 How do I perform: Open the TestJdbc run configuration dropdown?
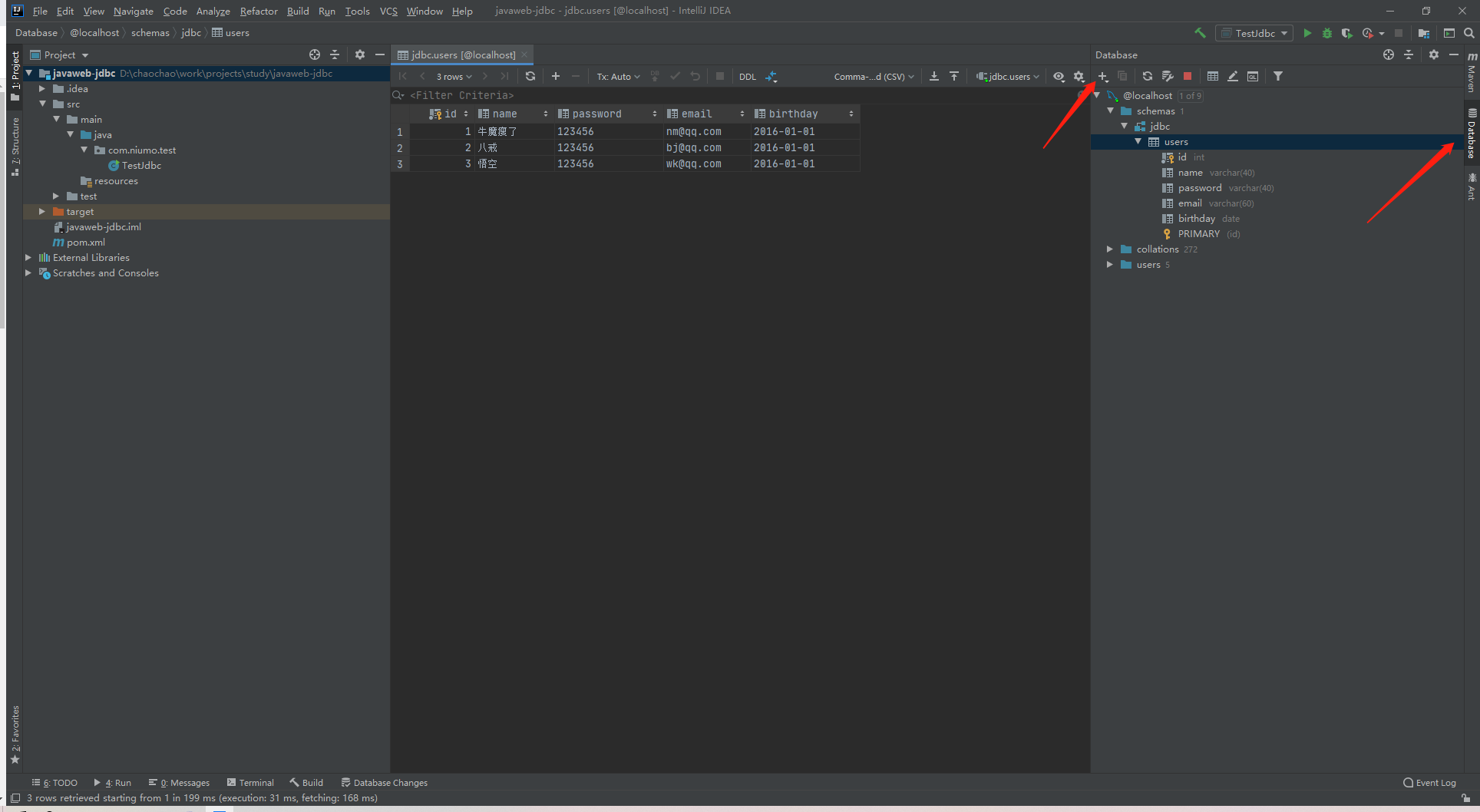[1254, 33]
